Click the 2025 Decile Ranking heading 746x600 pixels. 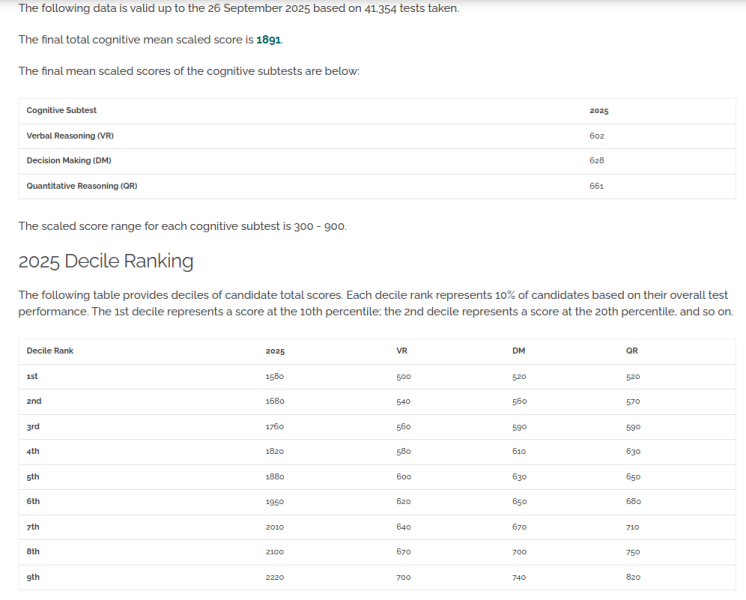pyautogui.click(x=106, y=262)
